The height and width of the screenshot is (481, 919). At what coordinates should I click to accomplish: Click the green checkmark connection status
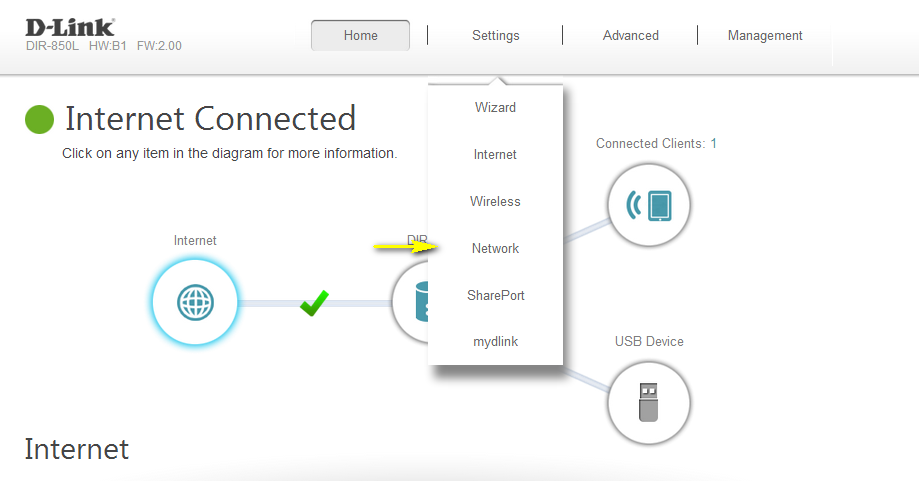click(314, 302)
